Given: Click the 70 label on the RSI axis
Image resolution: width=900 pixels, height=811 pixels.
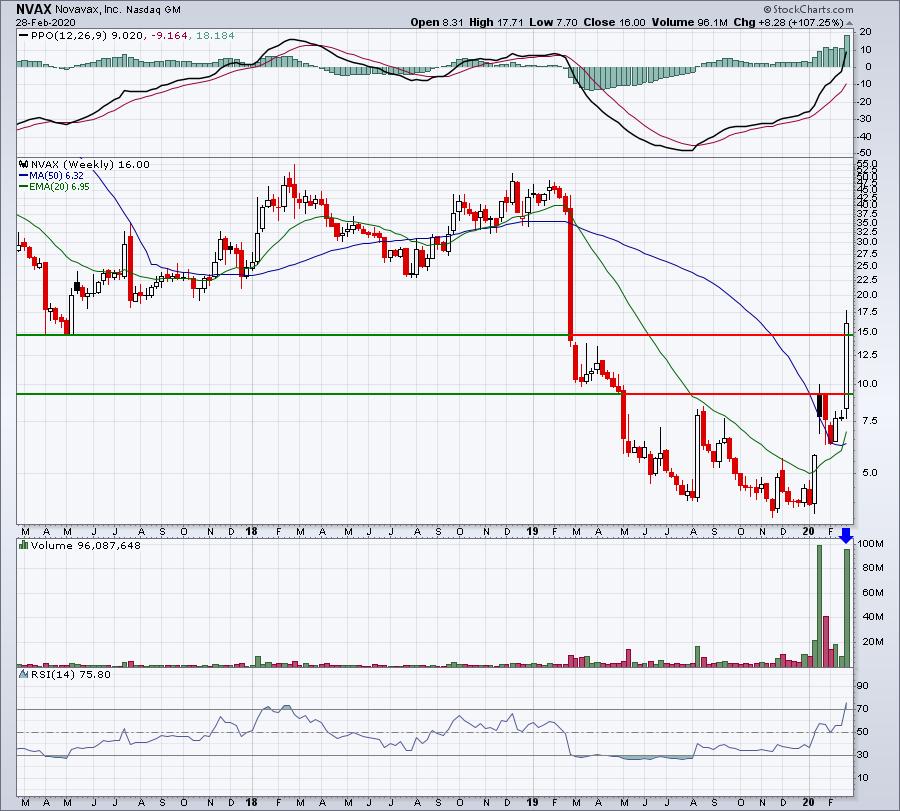Looking at the screenshot, I should pyautogui.click(x=863, y=709).
